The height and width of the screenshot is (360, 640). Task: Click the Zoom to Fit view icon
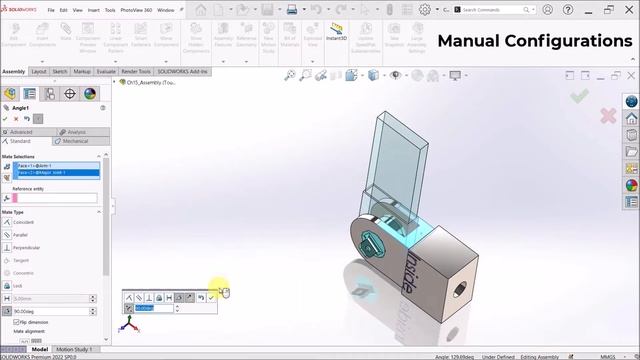coord(290,75)
